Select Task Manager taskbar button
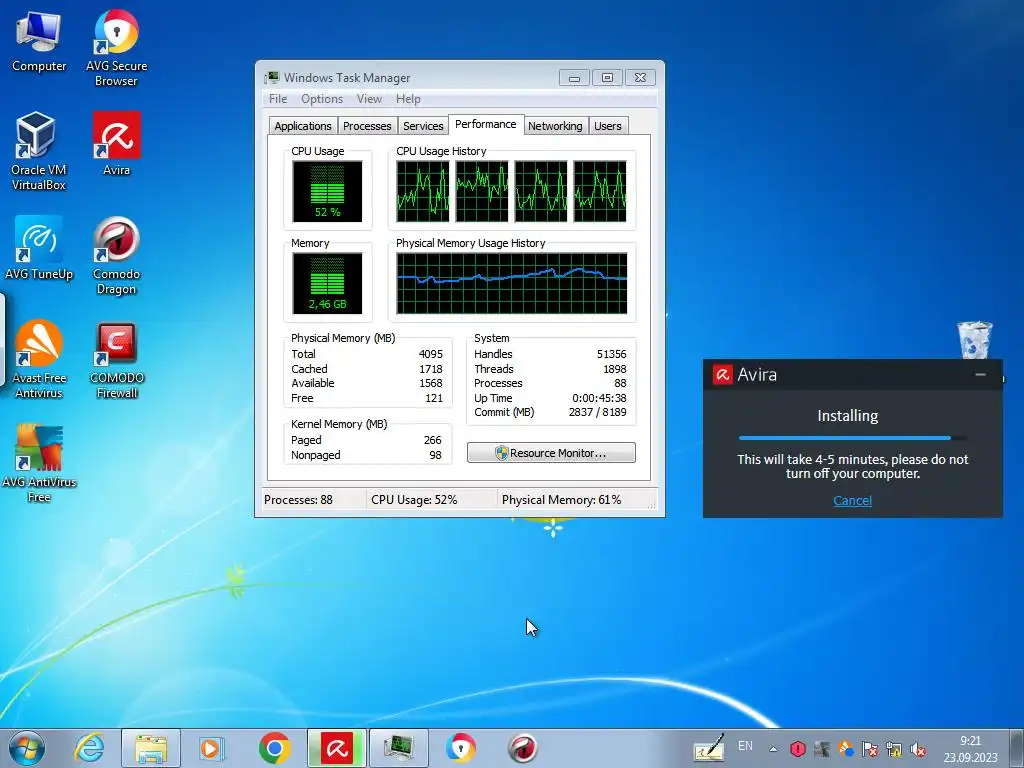1024x768 pixels. [398, 748]
